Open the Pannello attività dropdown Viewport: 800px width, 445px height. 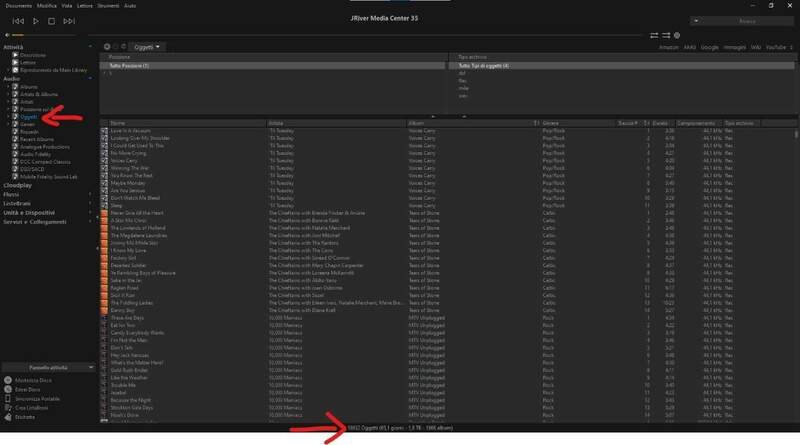coord(48,367)
